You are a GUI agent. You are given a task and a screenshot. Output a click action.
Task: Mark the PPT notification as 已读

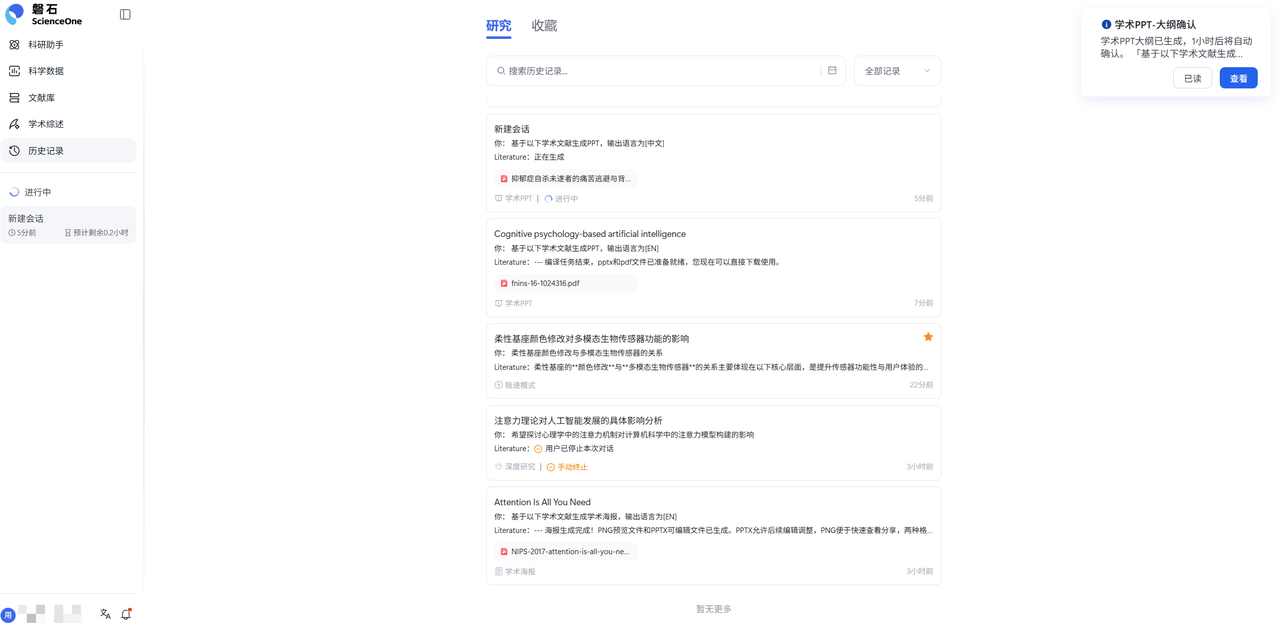point(1192,77)
